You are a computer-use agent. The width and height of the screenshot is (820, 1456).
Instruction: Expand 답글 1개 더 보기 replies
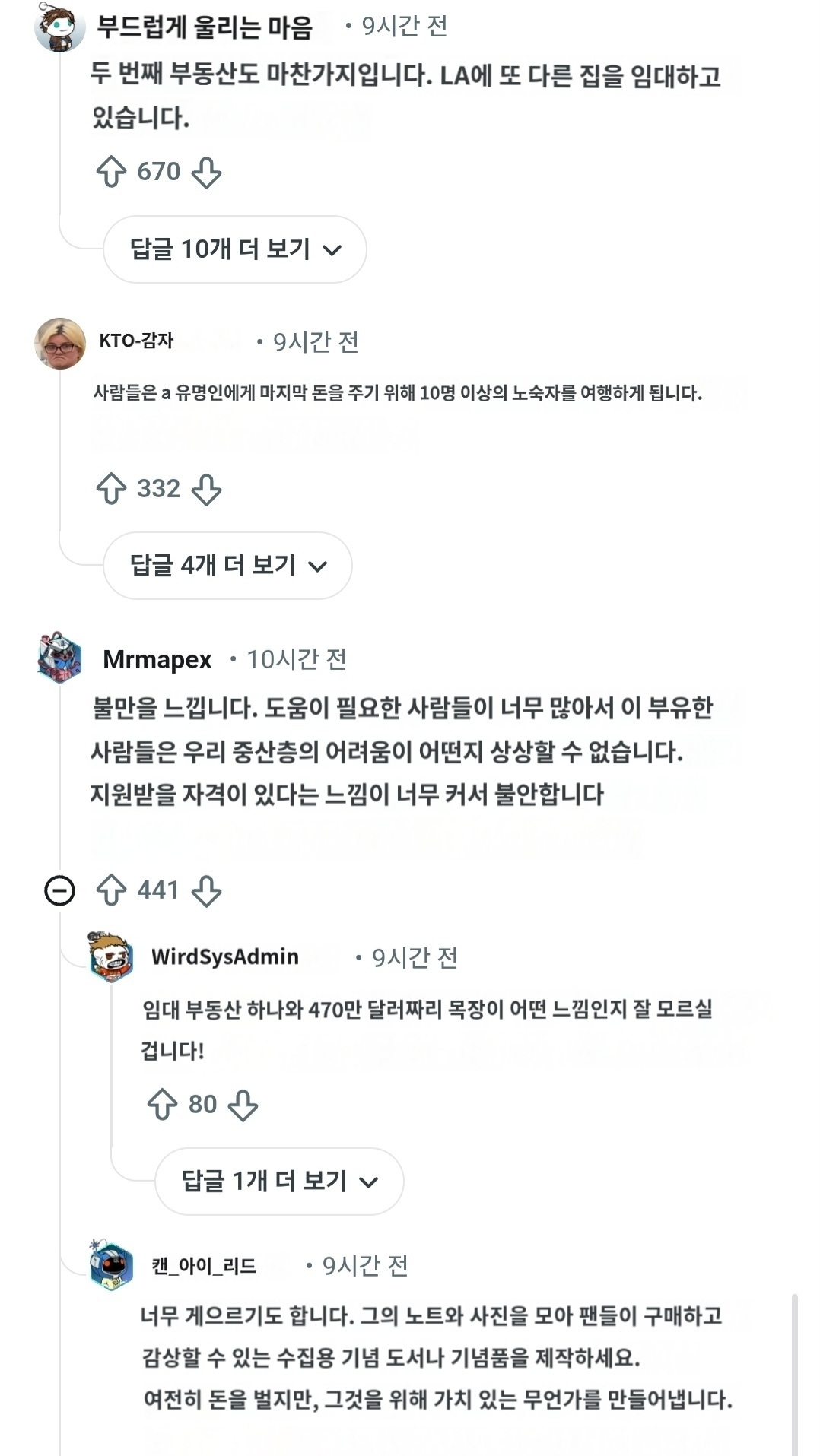[278, 1182]
